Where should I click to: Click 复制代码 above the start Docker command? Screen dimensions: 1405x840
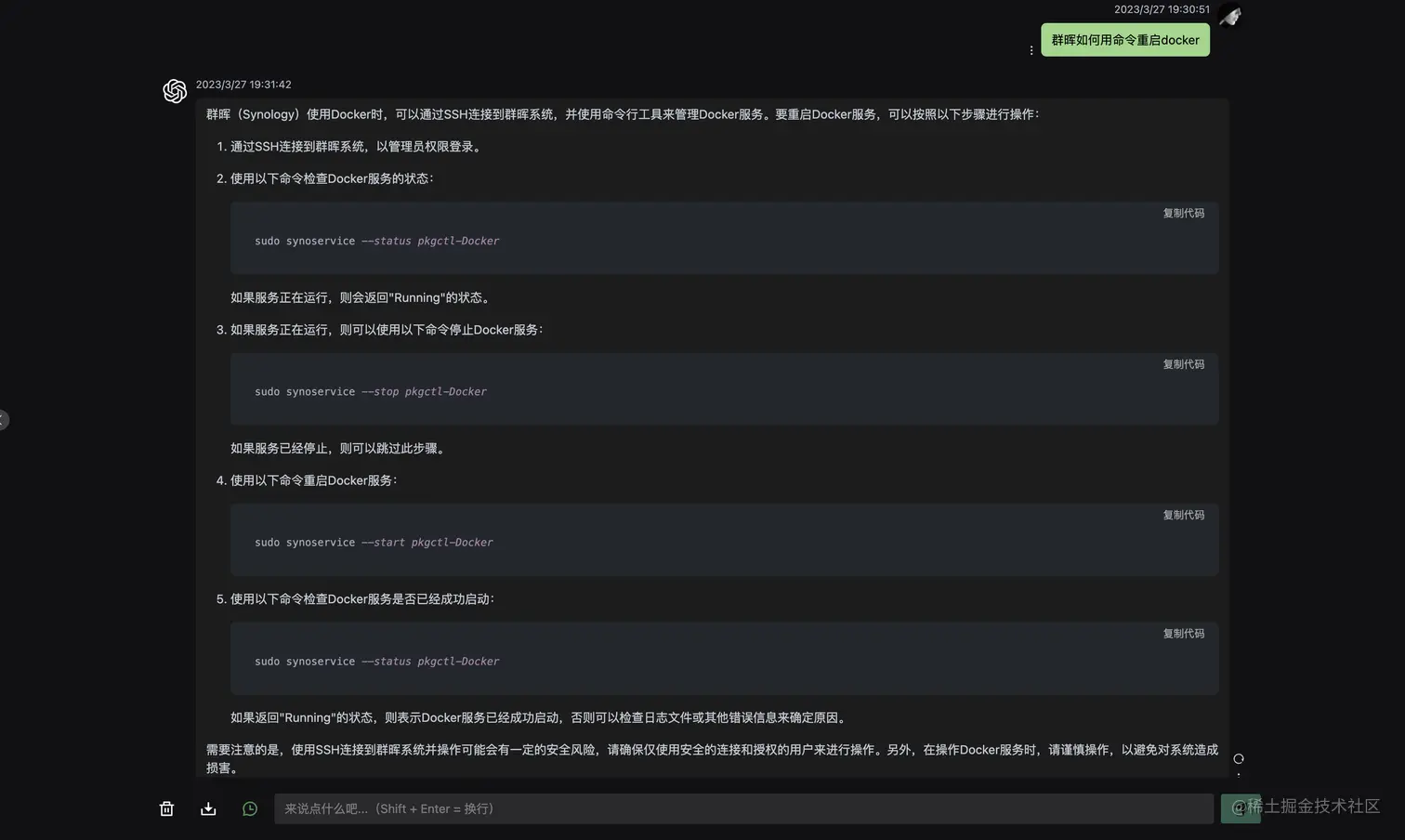[x=1184, y=515]
